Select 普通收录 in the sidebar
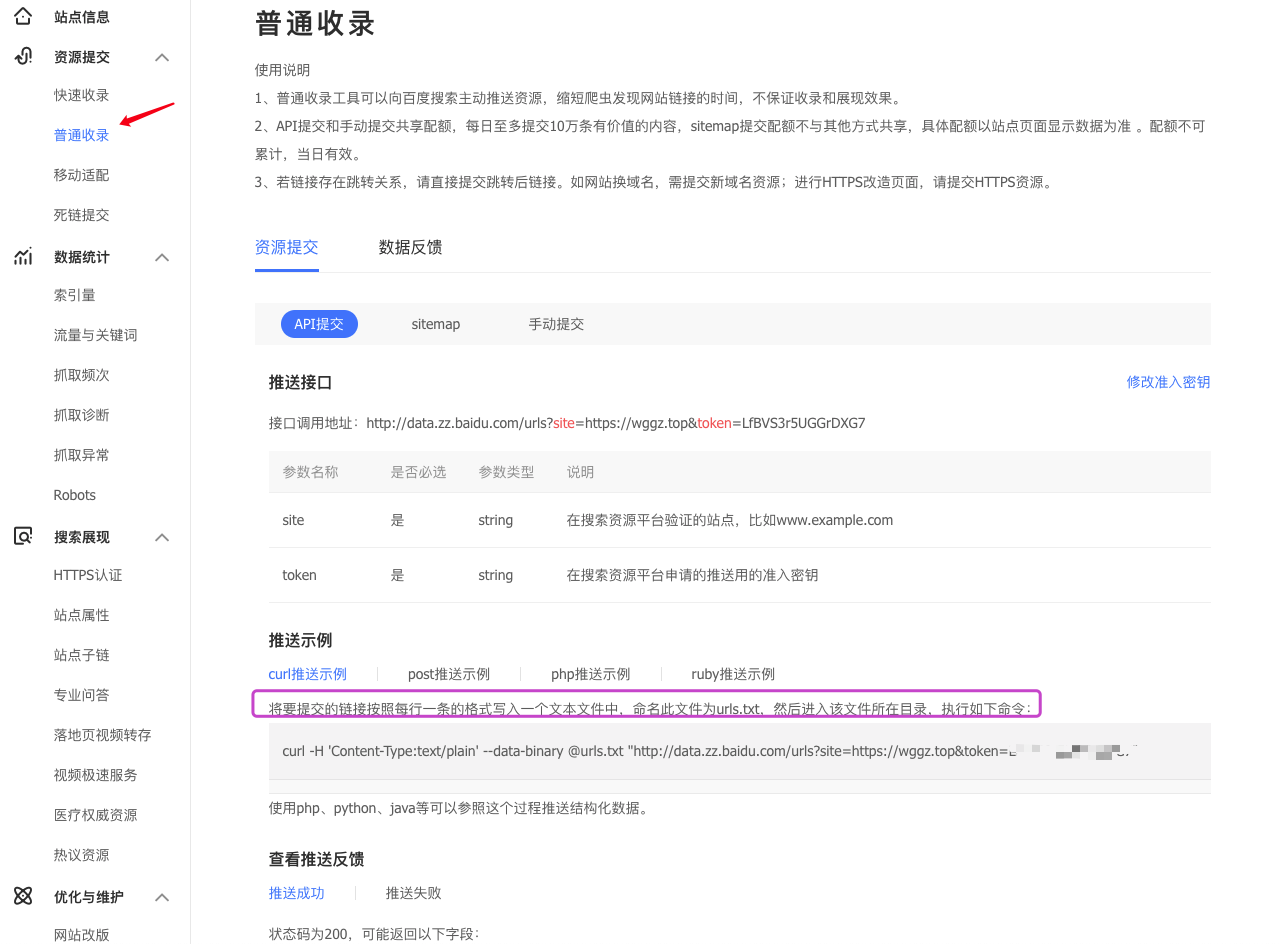This screenshot has width=1281, height=944. 82,135
